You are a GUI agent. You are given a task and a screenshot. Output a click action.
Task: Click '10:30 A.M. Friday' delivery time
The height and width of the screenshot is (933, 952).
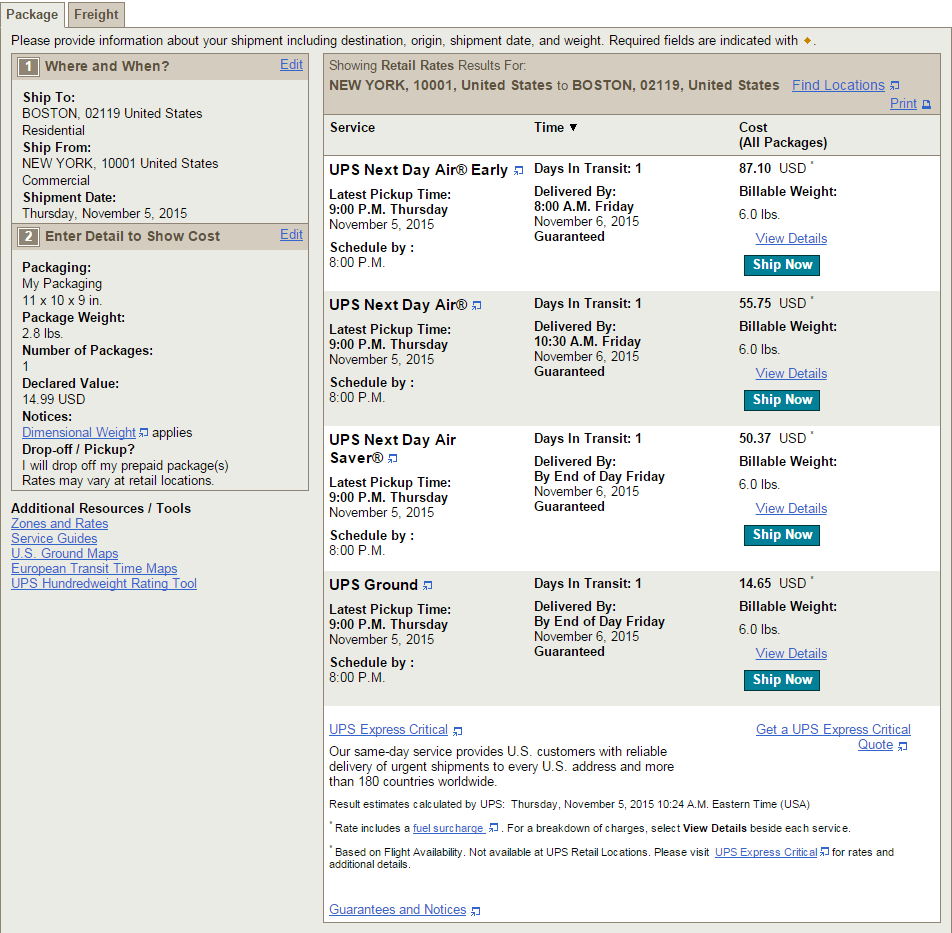click(587, 341)
